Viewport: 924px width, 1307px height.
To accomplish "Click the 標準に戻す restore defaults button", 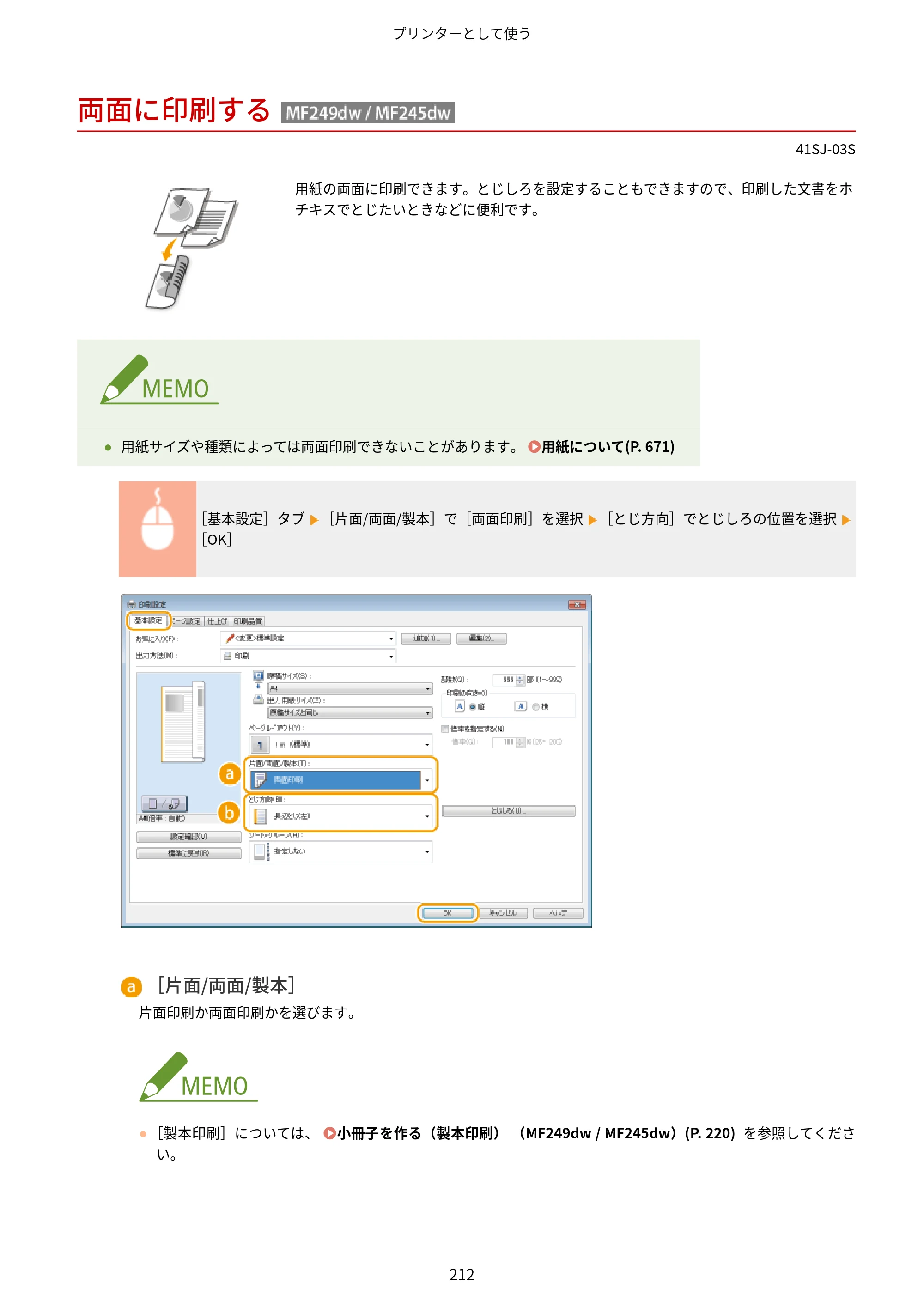I will 189,853.
